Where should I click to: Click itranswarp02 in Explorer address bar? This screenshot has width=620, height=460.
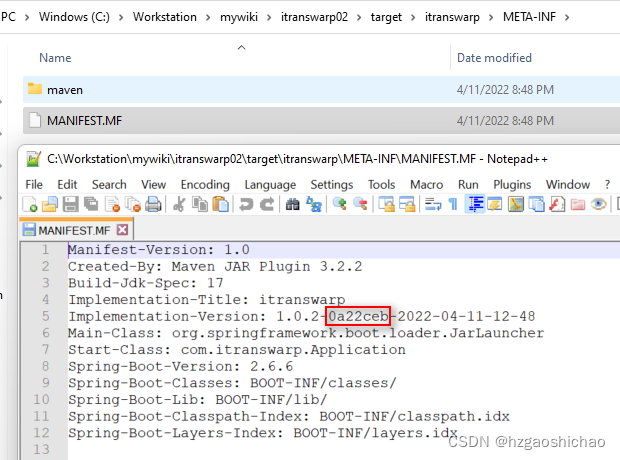314,17
